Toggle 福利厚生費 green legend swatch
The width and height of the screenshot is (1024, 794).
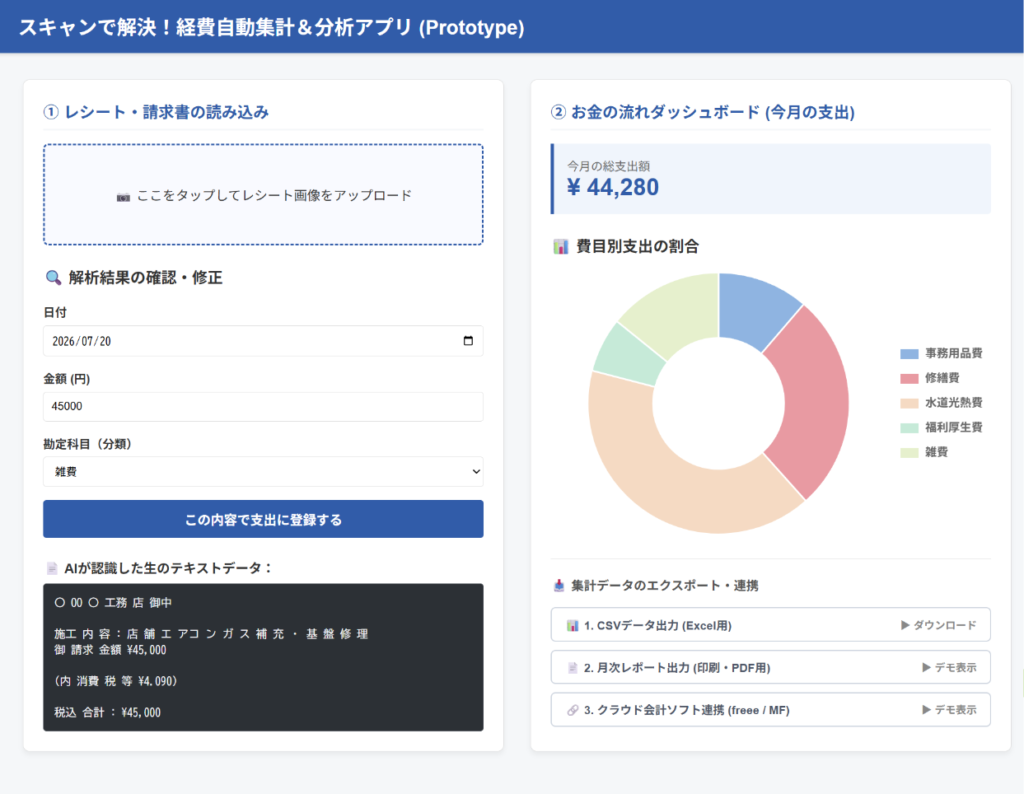pyautogui.click(x=909, y=428)
